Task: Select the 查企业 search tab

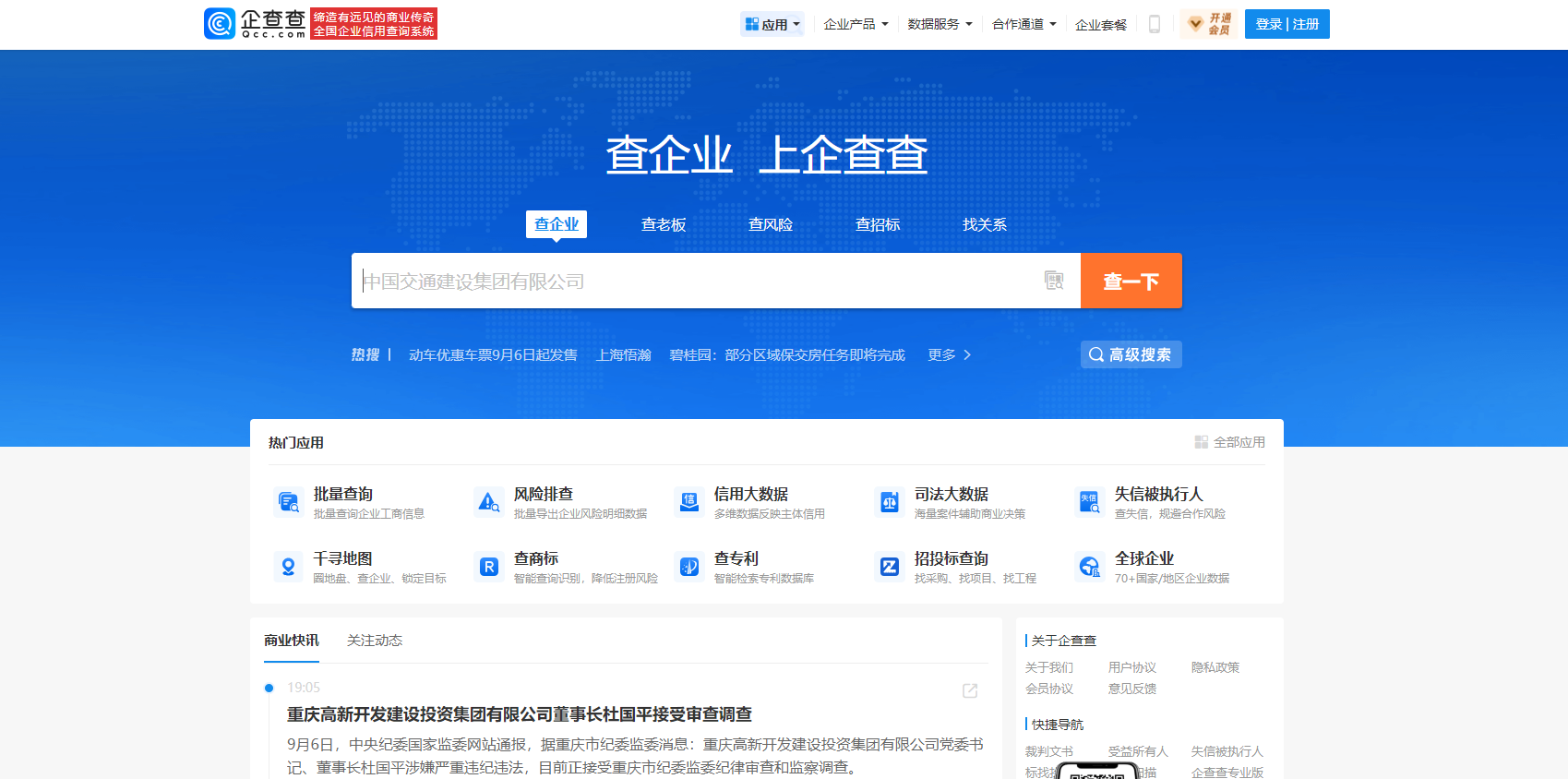Action: tap(557, 224)
